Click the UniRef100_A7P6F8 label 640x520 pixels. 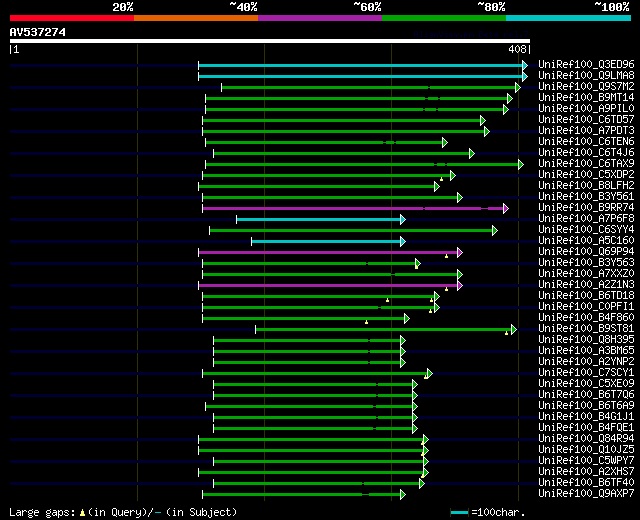point(586,219)
